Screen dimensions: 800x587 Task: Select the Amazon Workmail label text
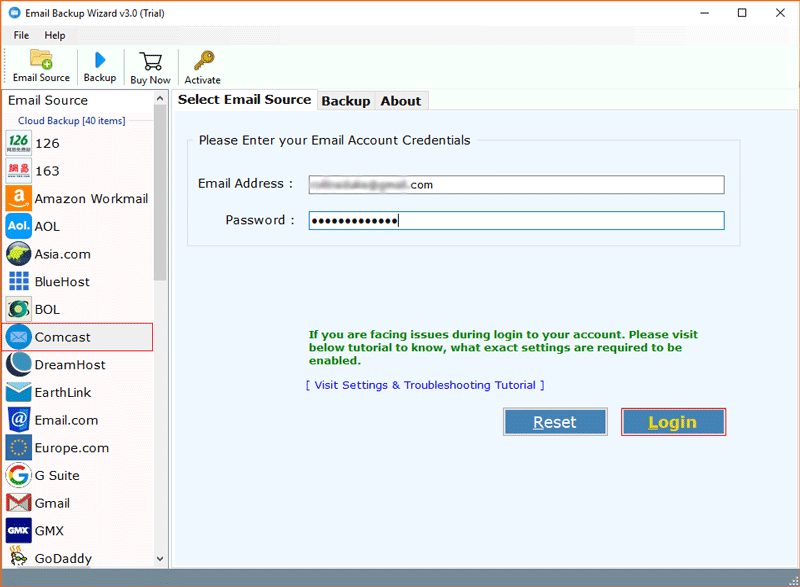(91, 198)
